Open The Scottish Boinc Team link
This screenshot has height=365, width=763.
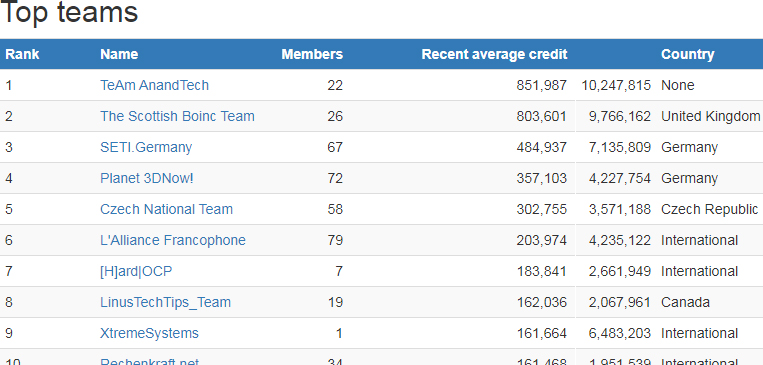(x=177, y=116)
